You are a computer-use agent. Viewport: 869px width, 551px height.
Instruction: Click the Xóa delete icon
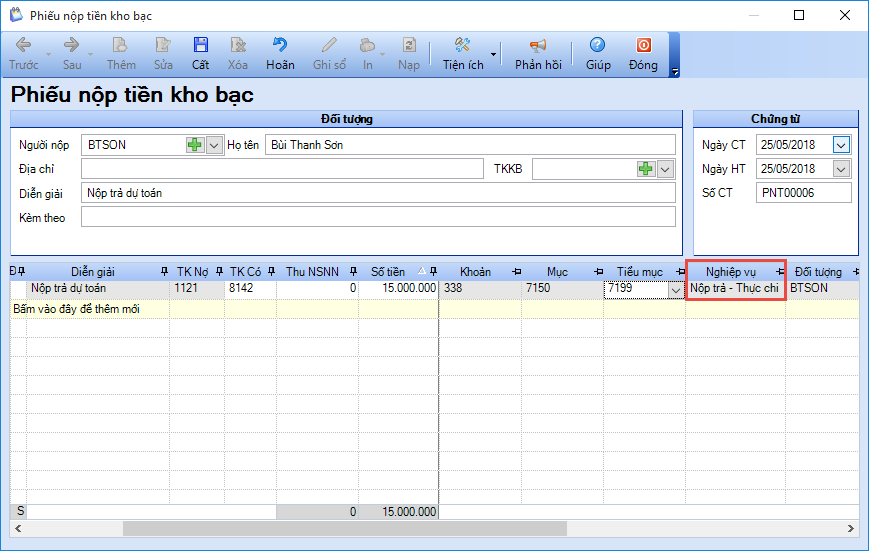pyautogui.click(x=238, y=54)
